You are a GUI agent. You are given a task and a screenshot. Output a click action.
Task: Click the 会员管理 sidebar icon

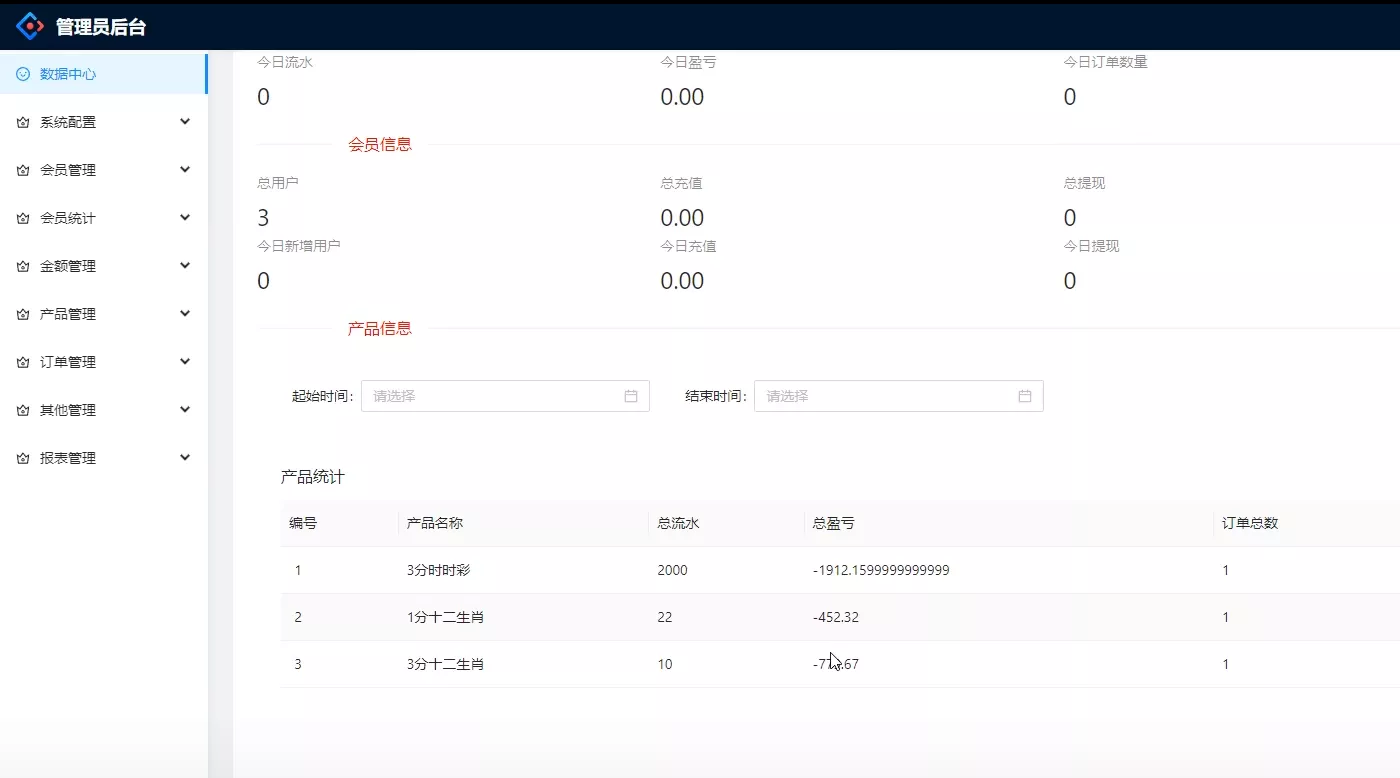click(22, 169)
